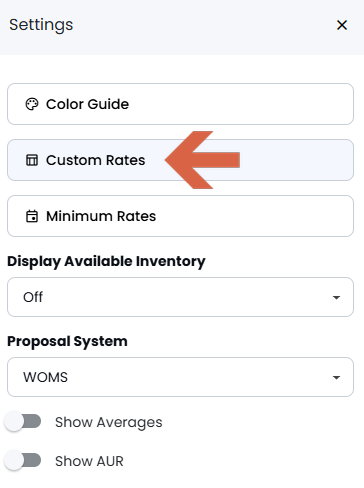Click the Minimum Rates calendar icon
Screen dimensions: 364x488
(32, 216)
